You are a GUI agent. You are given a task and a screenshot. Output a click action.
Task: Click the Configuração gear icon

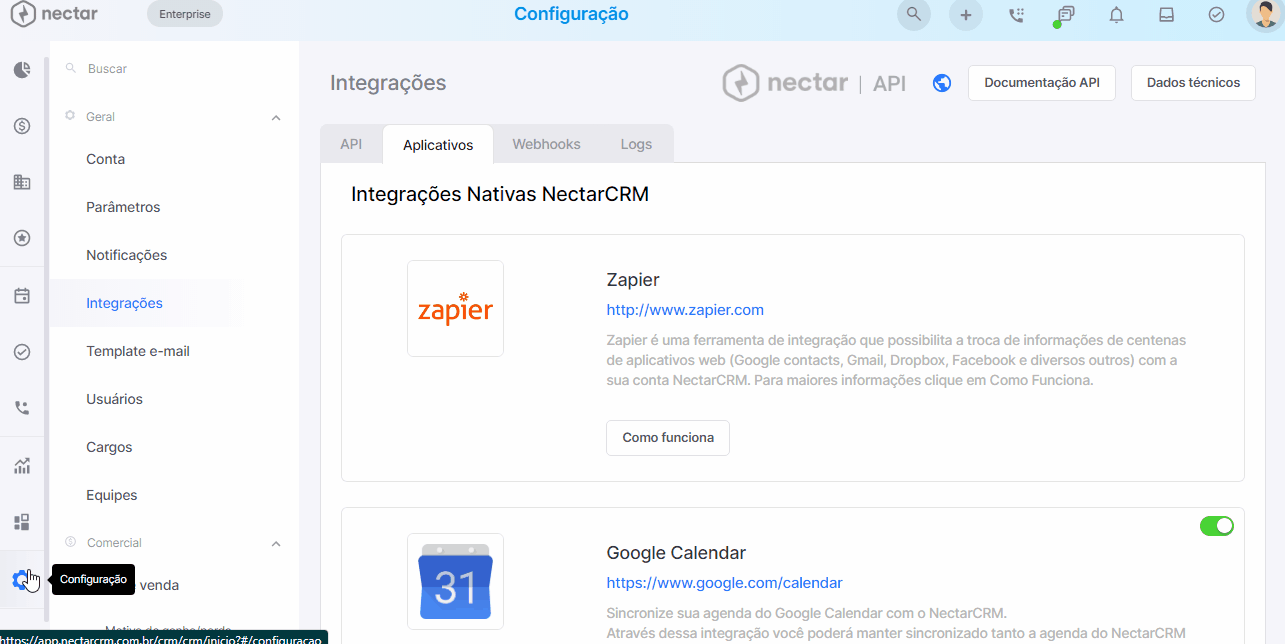coord(21,579)
